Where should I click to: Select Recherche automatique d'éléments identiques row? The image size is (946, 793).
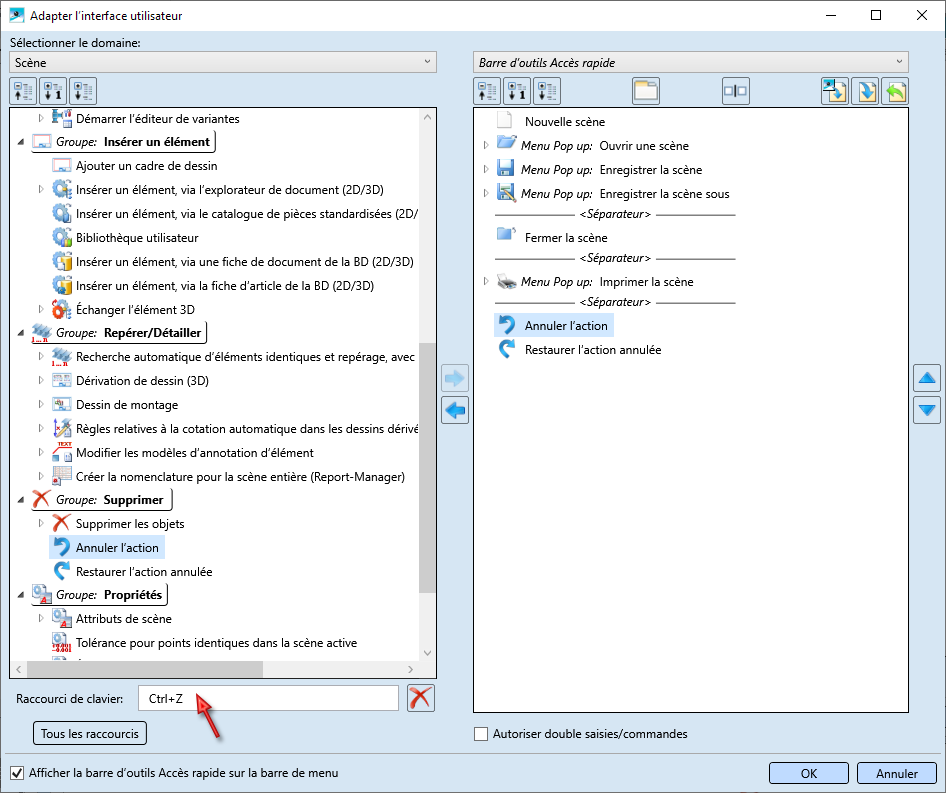(245, 357)
